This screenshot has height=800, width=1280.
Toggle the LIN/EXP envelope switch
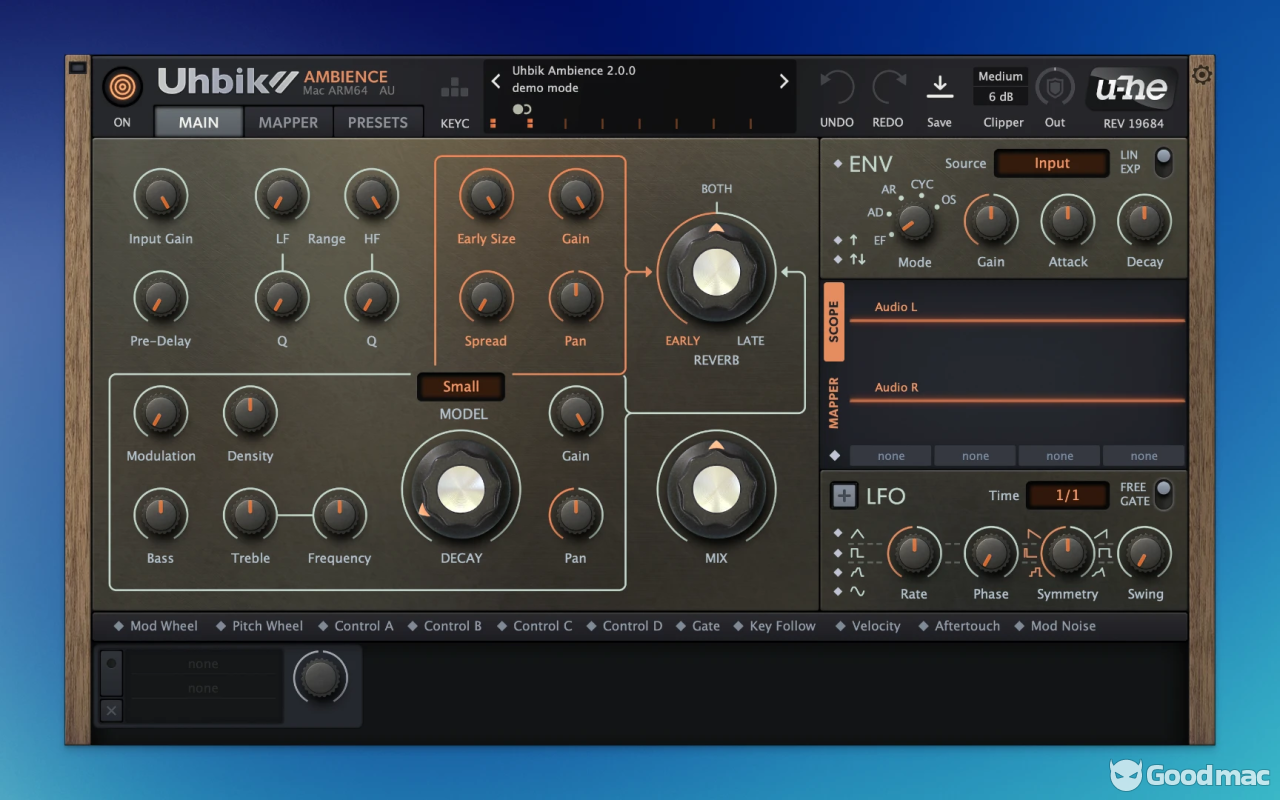click(1163, 161)
